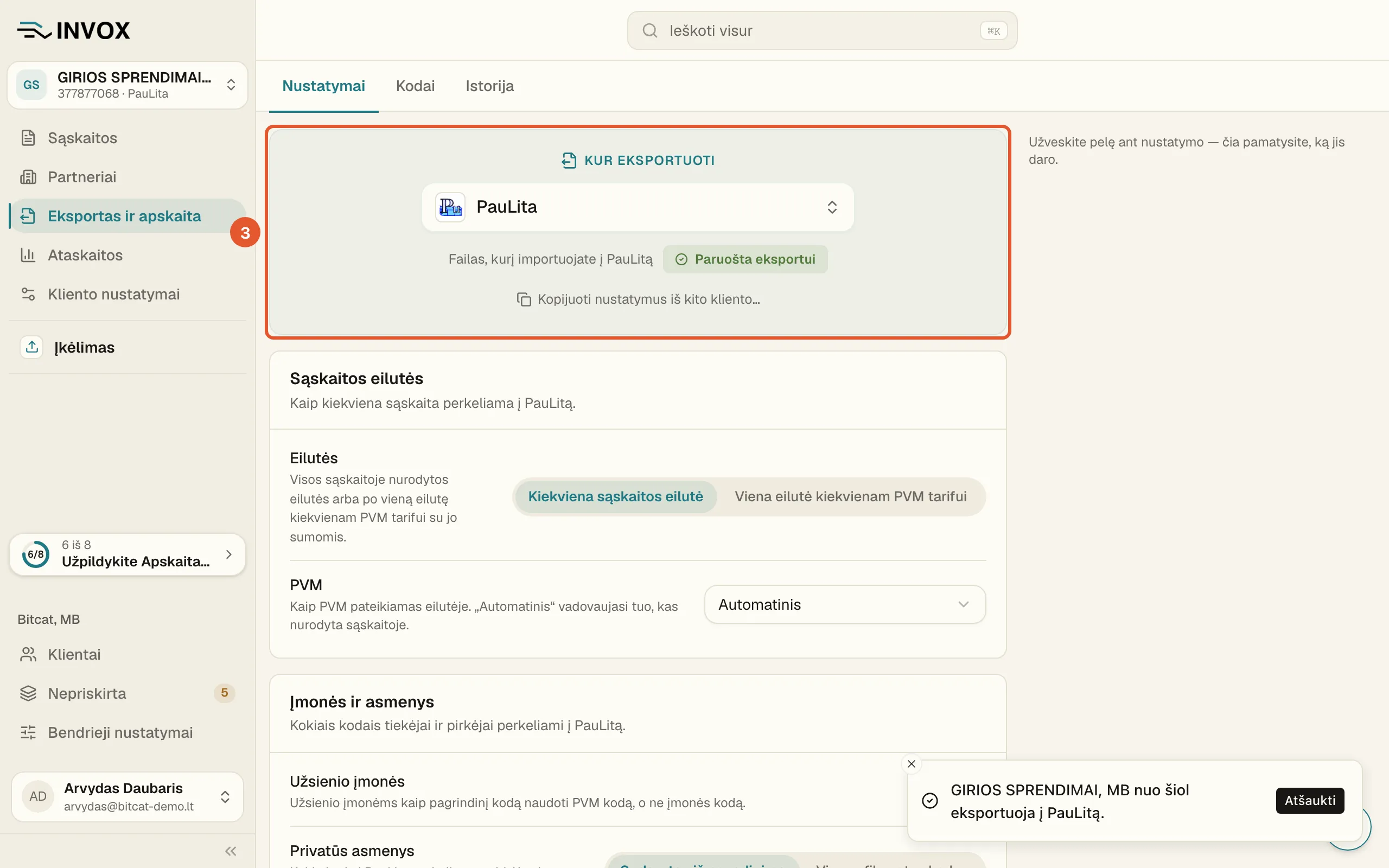Open Ataskaitos reports page
1389x868 pixels.
click(x=128, y=255)
